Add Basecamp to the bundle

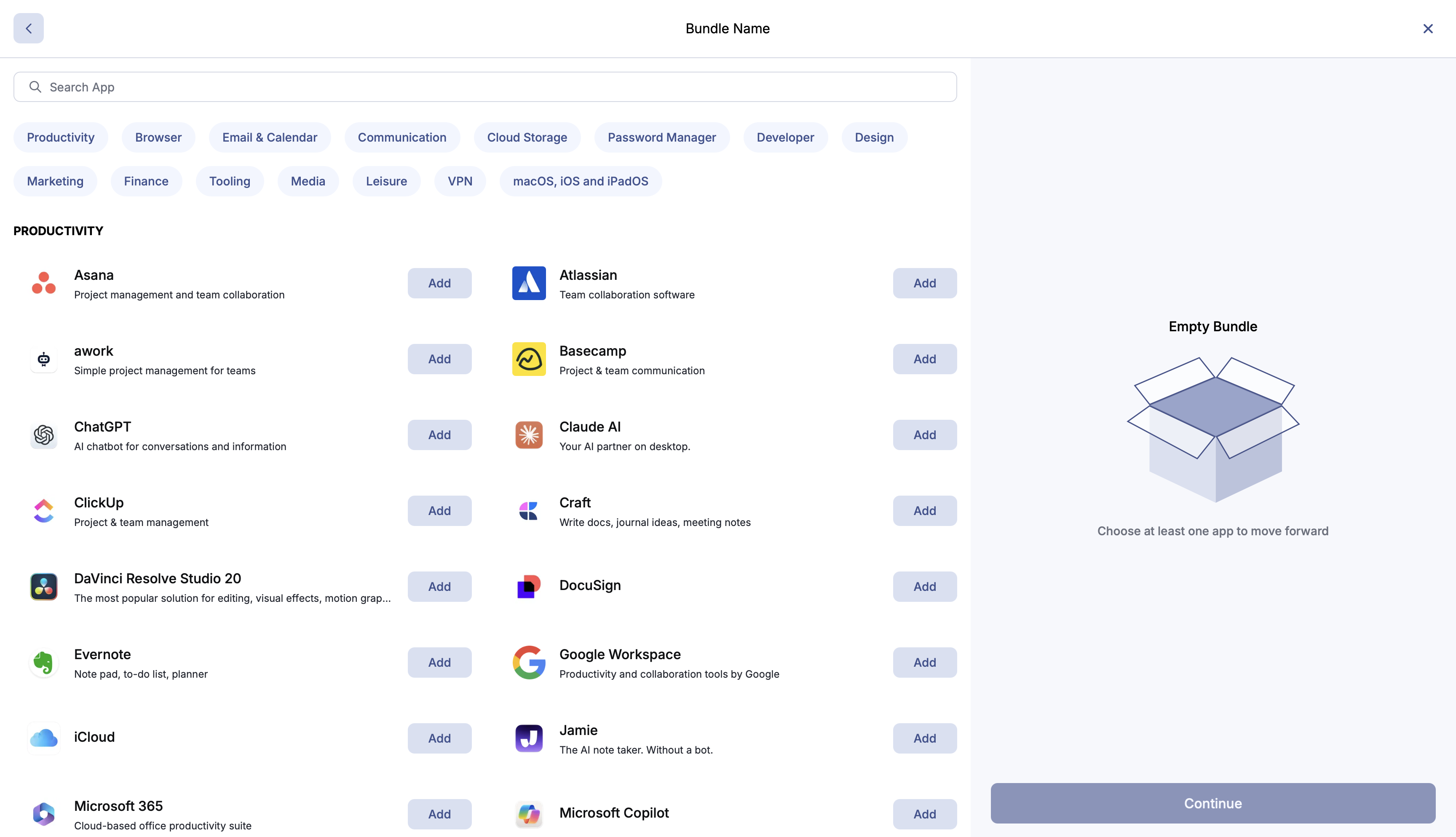pyautogui.click(x=925, y=359)
